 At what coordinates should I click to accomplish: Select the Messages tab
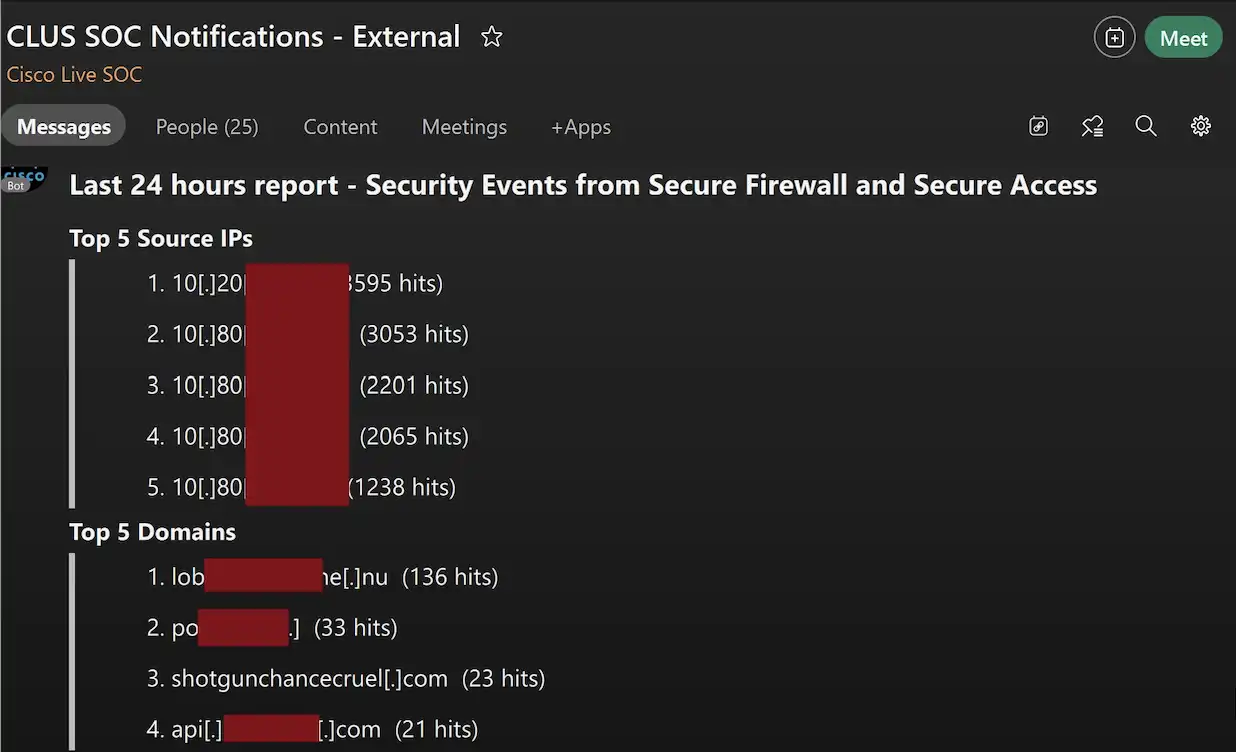pos(63,126)
